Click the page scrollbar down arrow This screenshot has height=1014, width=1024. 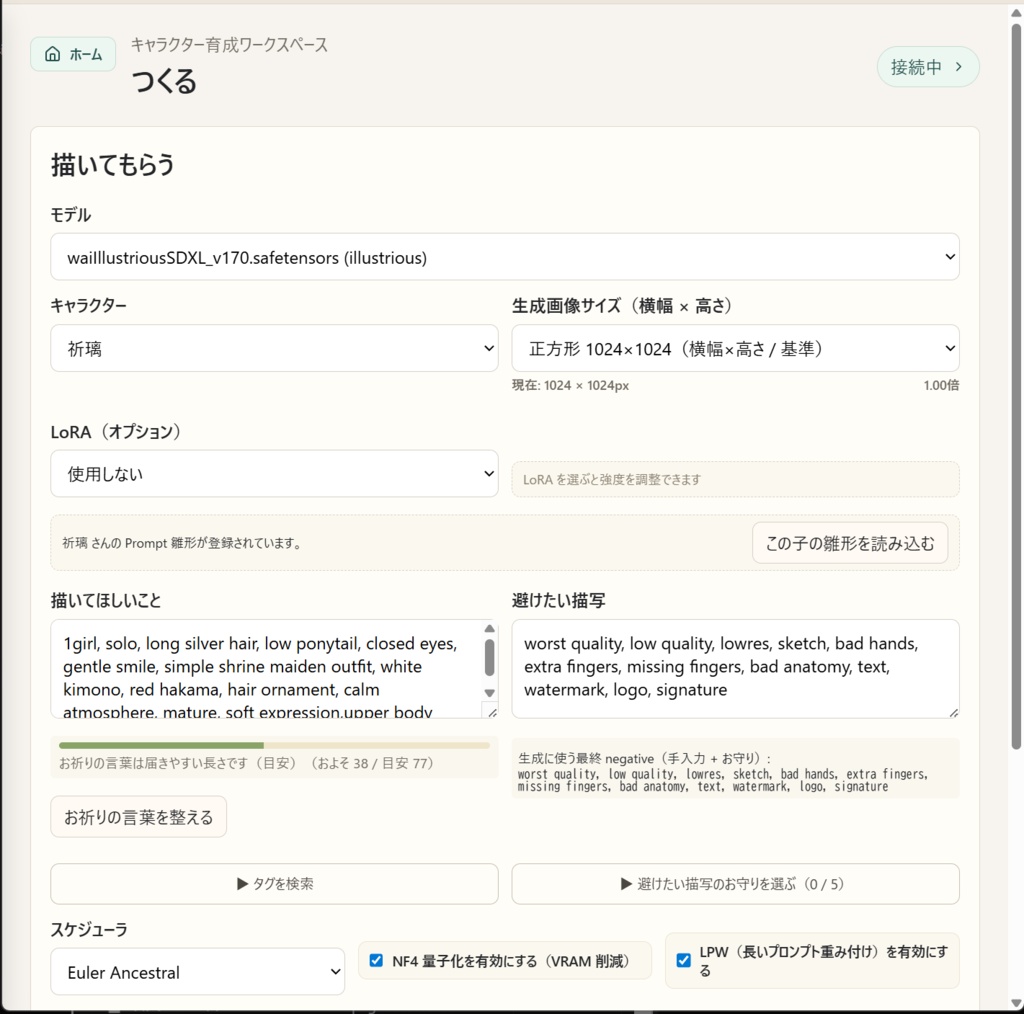[x=1016, y=1003]
